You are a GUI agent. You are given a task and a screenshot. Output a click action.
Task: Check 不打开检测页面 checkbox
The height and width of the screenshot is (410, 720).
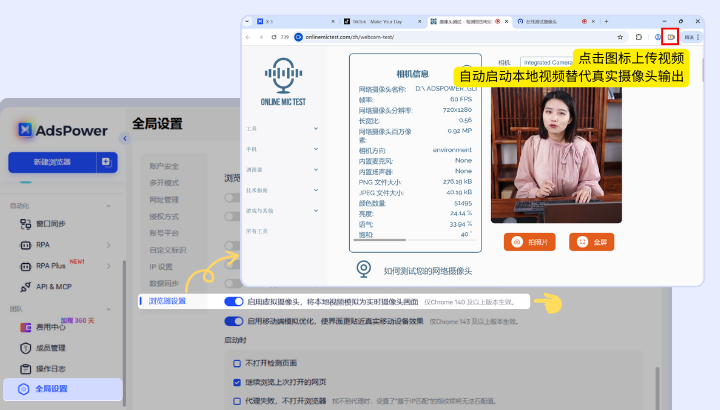point(237,363)
